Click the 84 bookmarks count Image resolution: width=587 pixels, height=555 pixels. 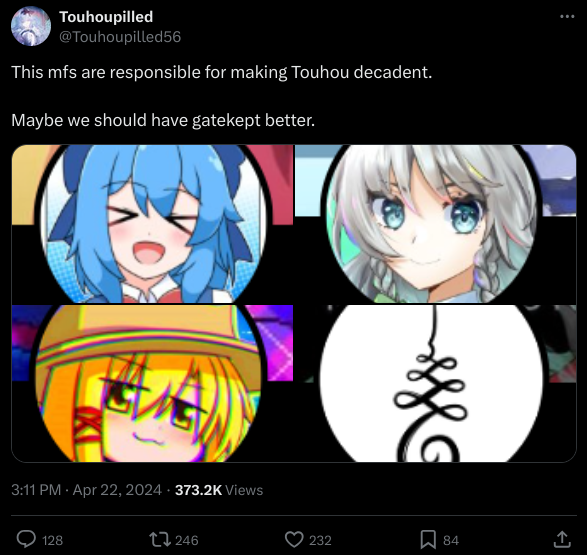click(x=451, y=540)
